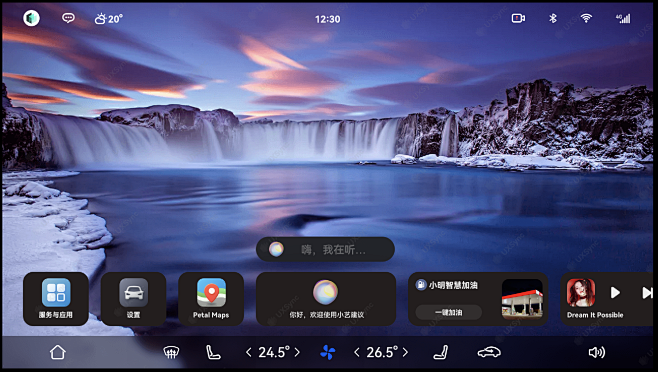Viewport: 658px width, 372px height.
Task: Open the dashcam video recorder icon
Action: click(518, 18)
